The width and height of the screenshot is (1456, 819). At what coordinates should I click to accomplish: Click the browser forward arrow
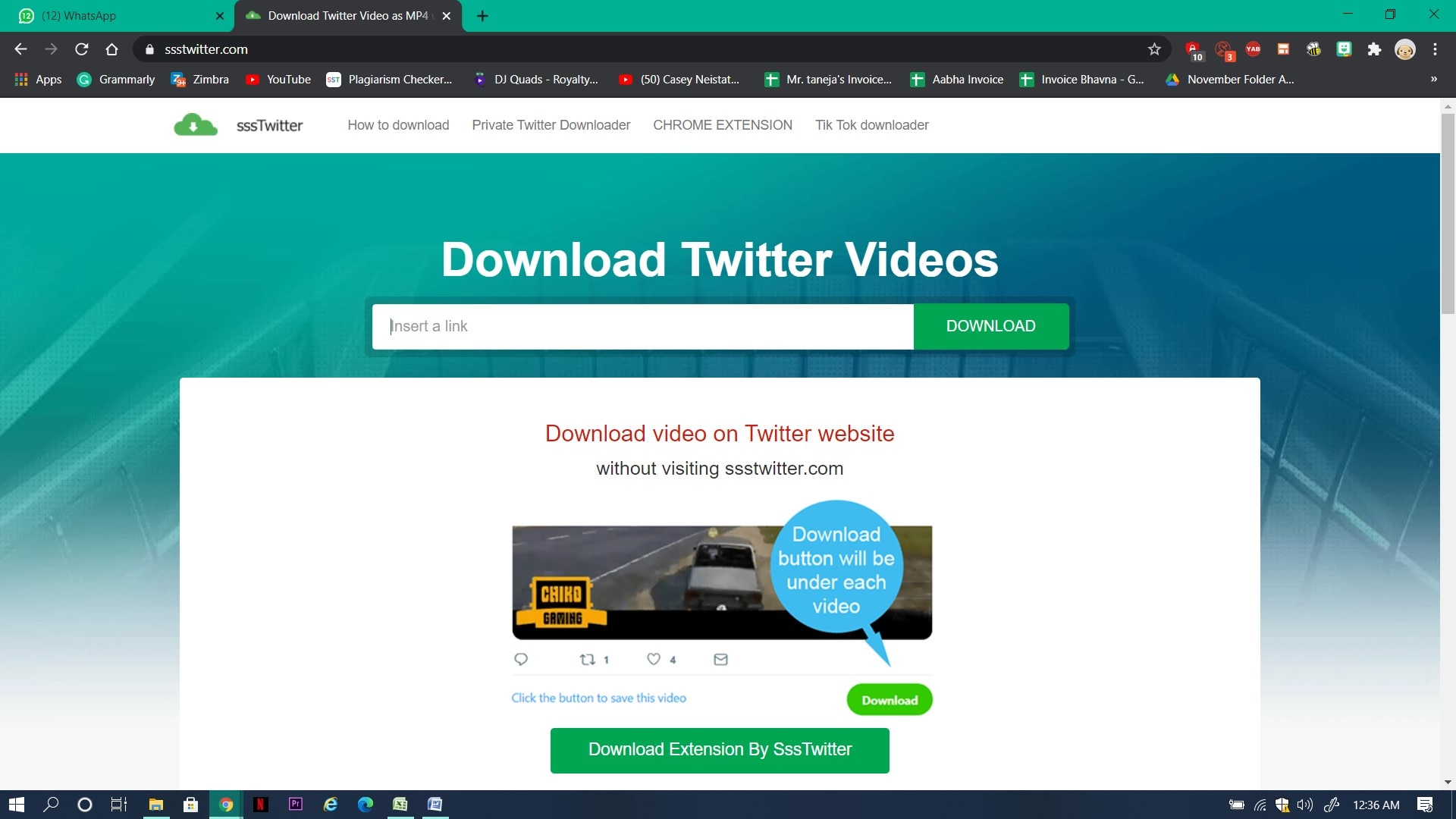coord(51,49)
